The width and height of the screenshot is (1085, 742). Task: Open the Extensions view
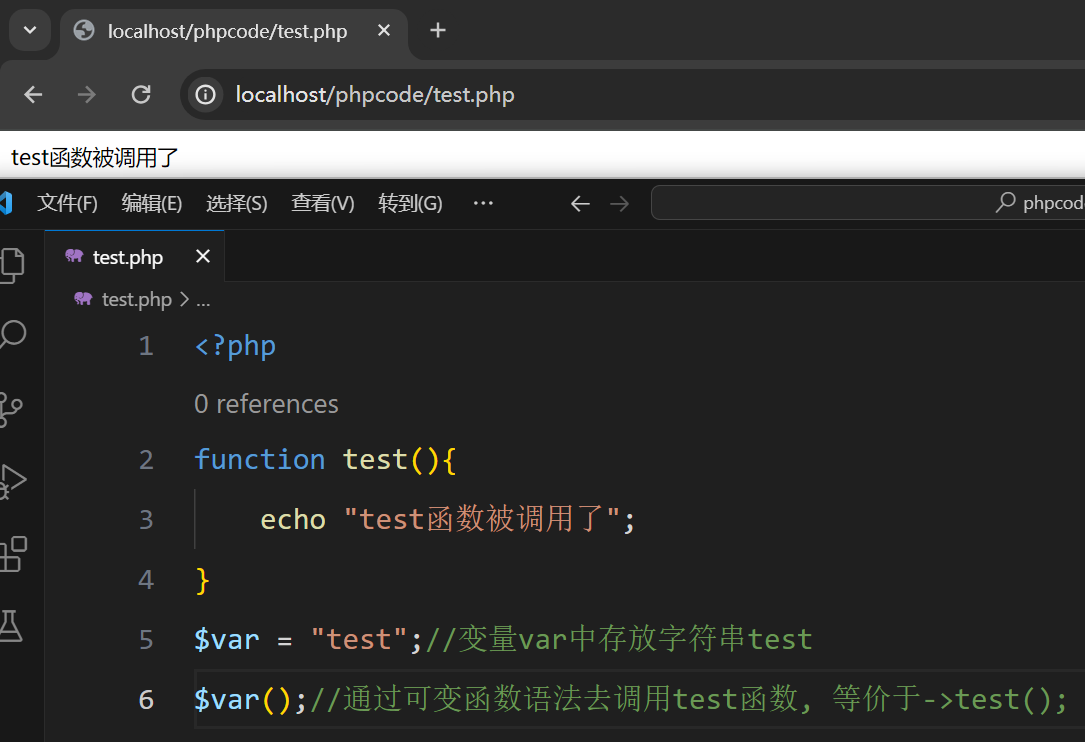[10, 554]
